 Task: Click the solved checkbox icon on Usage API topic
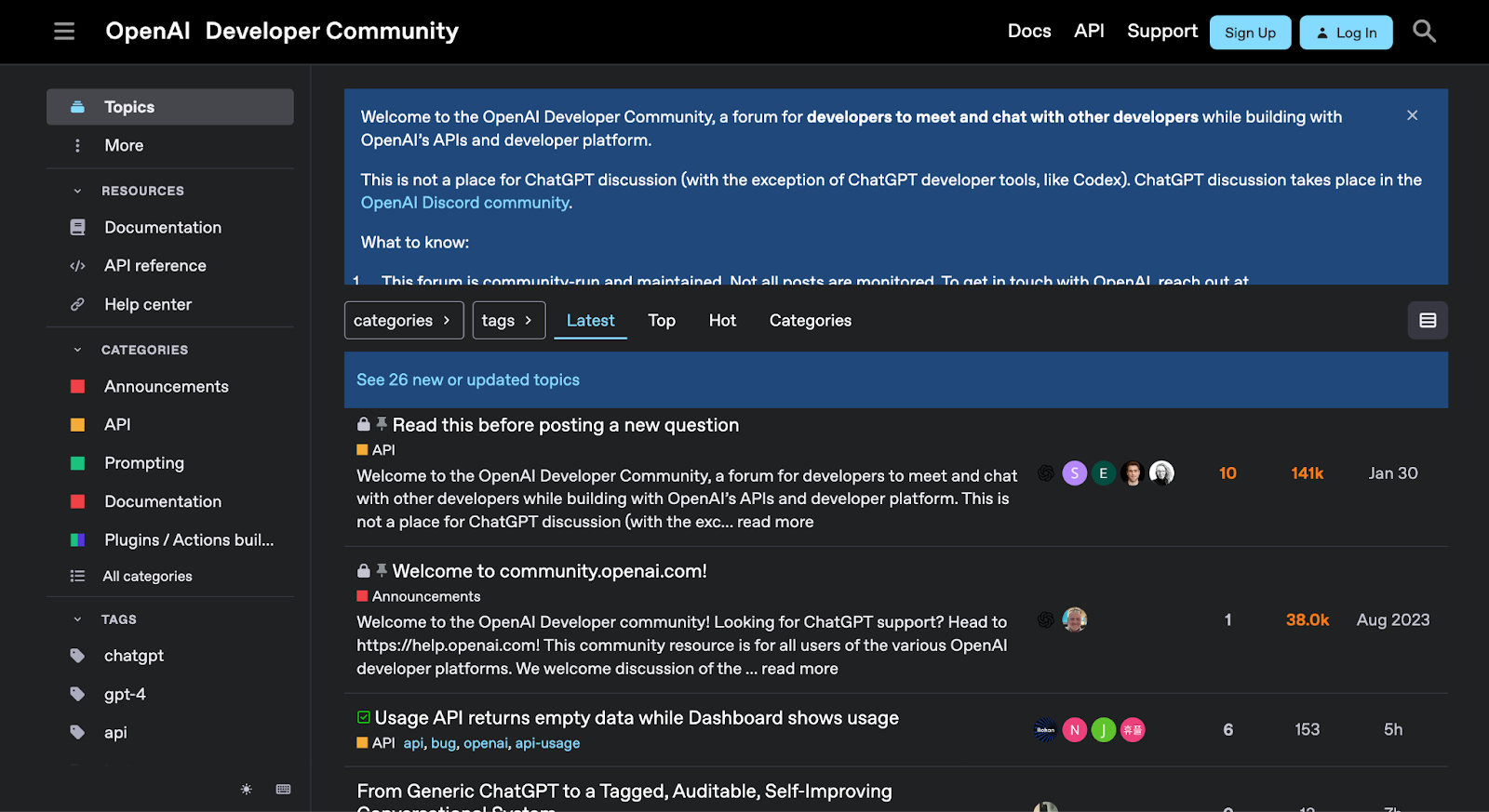tap(364, 717)
